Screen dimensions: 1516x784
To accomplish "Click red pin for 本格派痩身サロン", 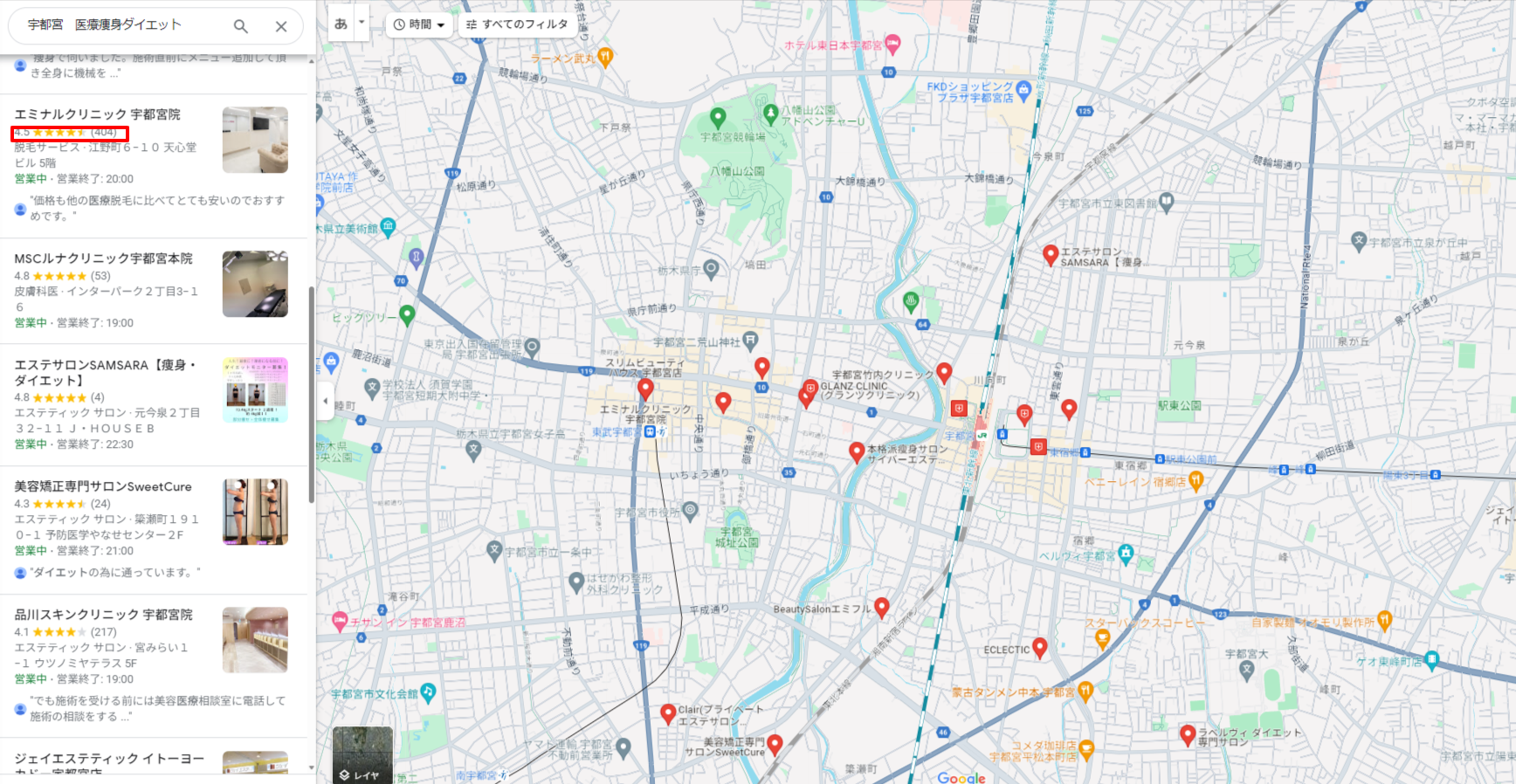I will pos(857,452).
